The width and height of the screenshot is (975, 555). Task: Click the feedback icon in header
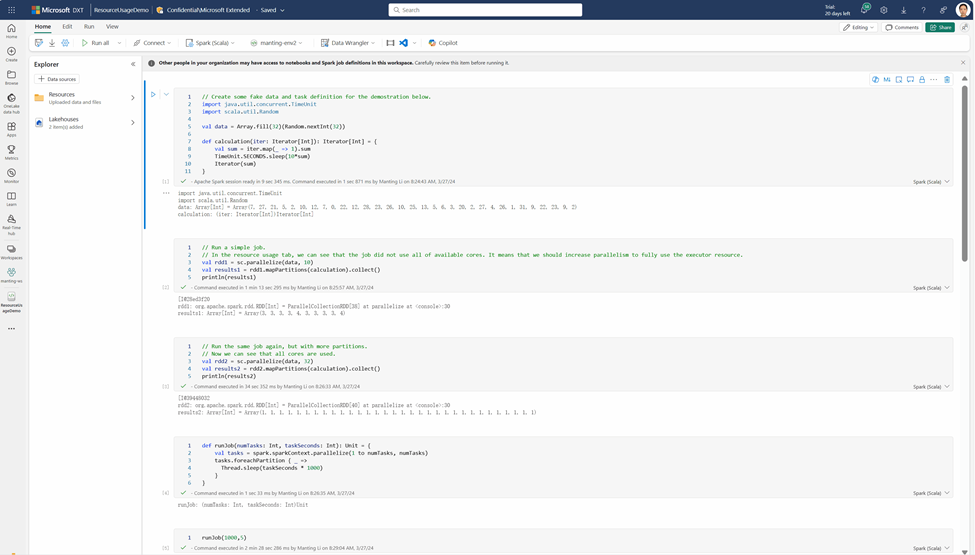943,10
